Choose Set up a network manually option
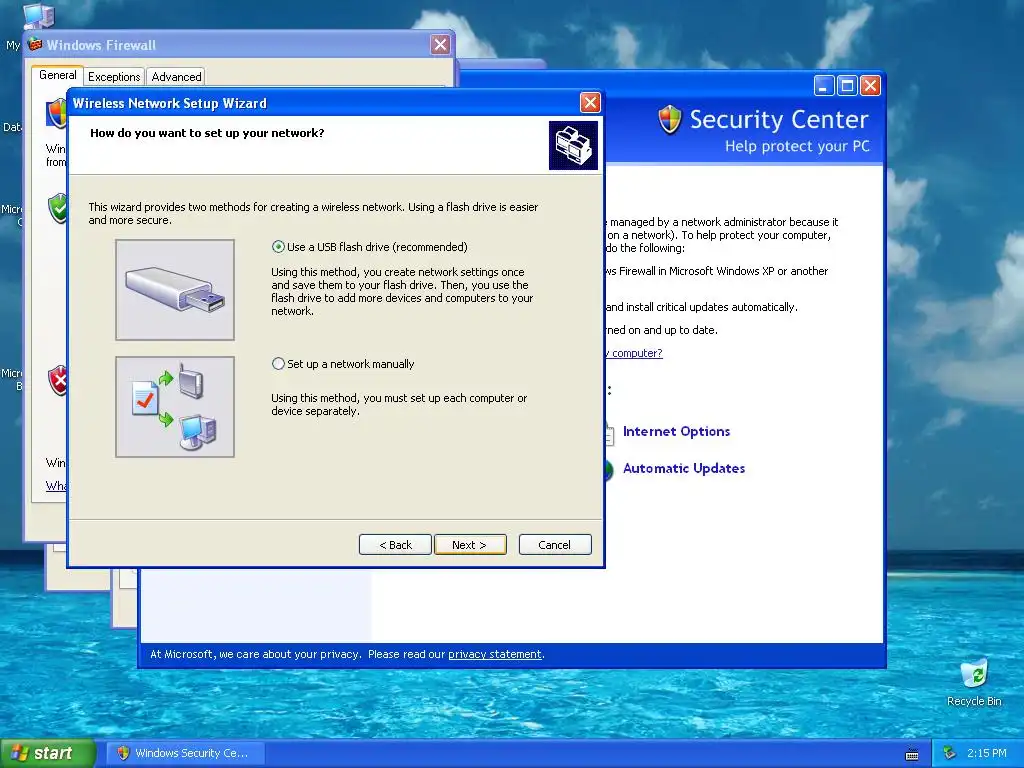1024x768 pixels. pyautogui.click(x=278, y=364)
